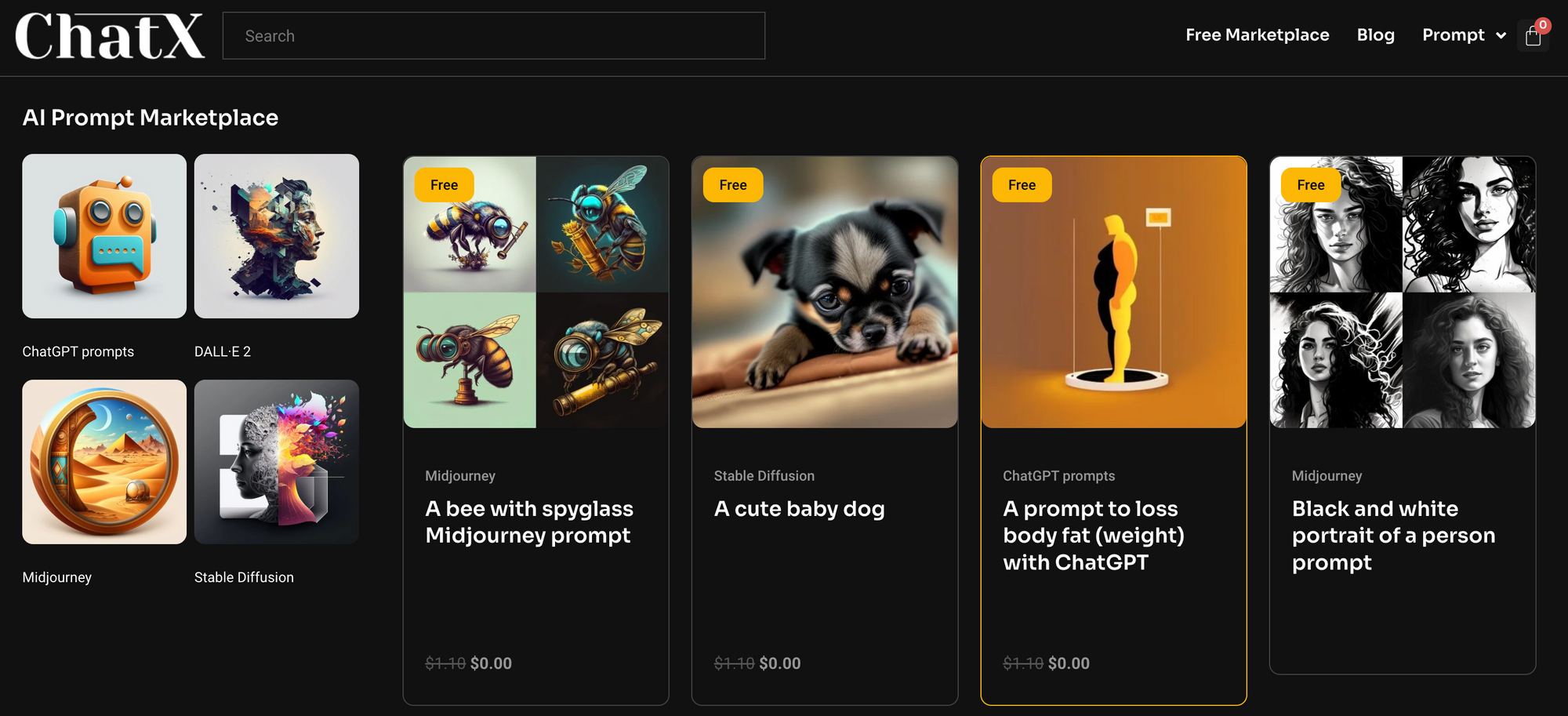
Task: Open the Blog menu item
Action: tap(1375, 35)
